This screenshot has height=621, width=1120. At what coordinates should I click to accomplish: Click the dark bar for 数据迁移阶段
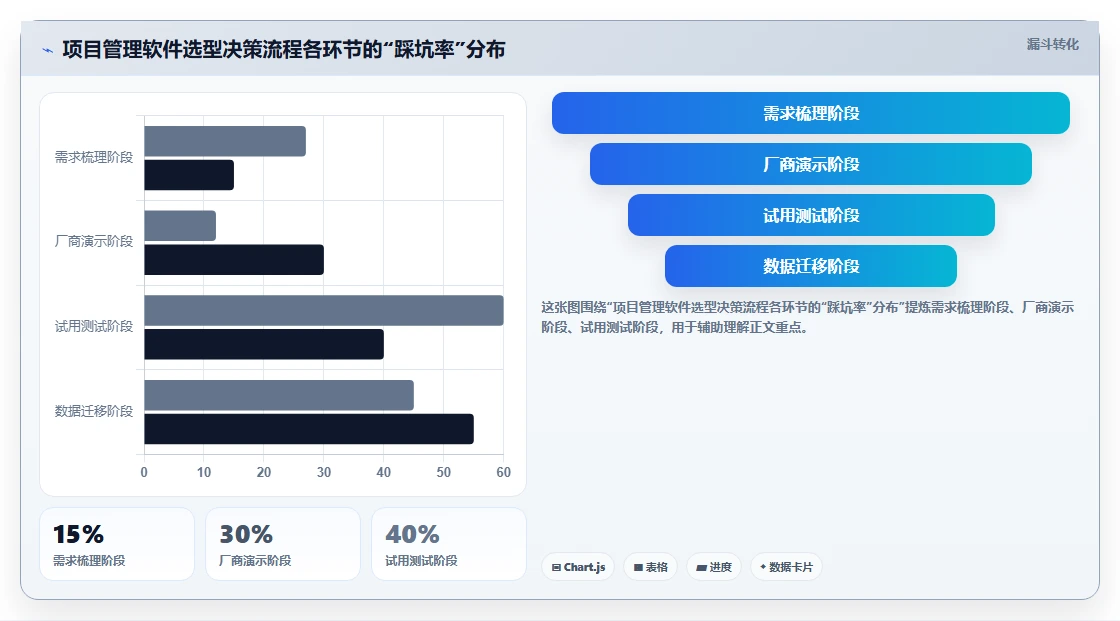[309, 429]
